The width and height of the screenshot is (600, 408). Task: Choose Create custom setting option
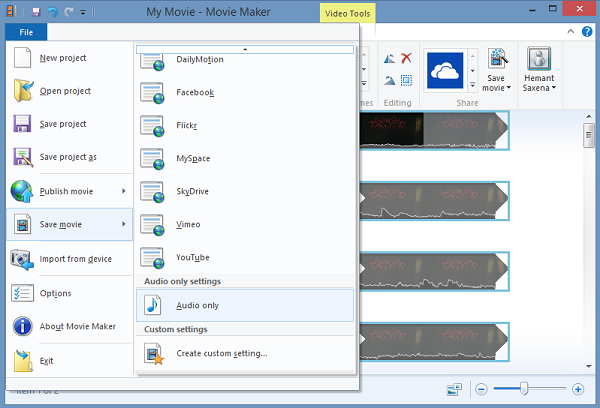(x=221, y=353)
